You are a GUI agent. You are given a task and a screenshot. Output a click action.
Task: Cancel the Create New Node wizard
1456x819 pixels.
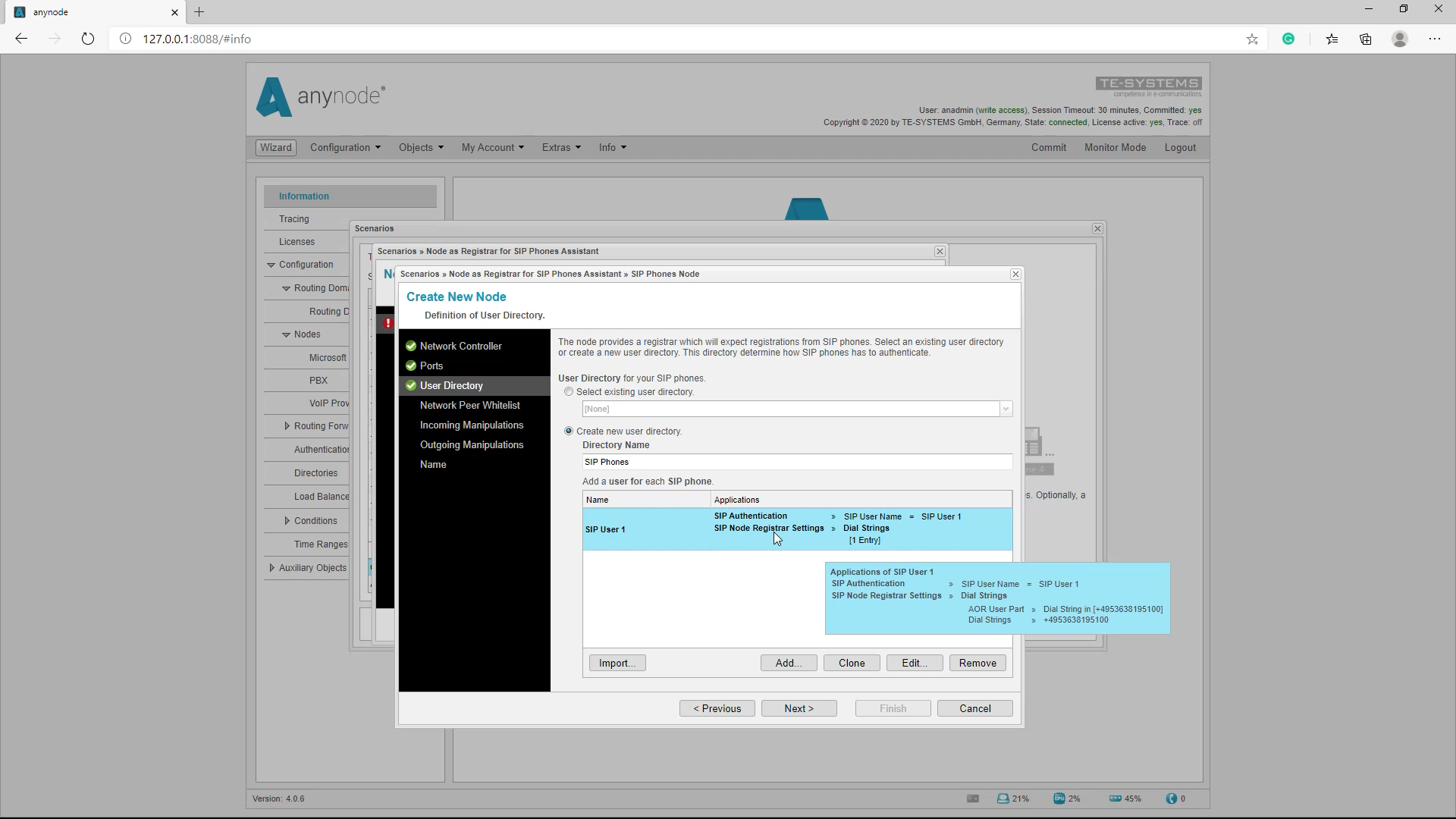975,708
